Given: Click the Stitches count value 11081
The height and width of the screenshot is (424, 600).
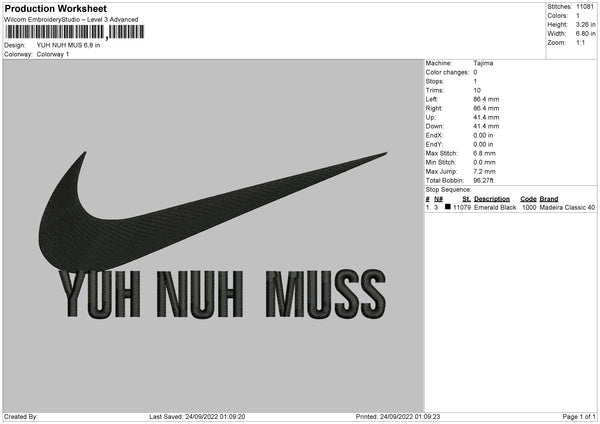Looking at the screenshot, I should pos(585,7).
